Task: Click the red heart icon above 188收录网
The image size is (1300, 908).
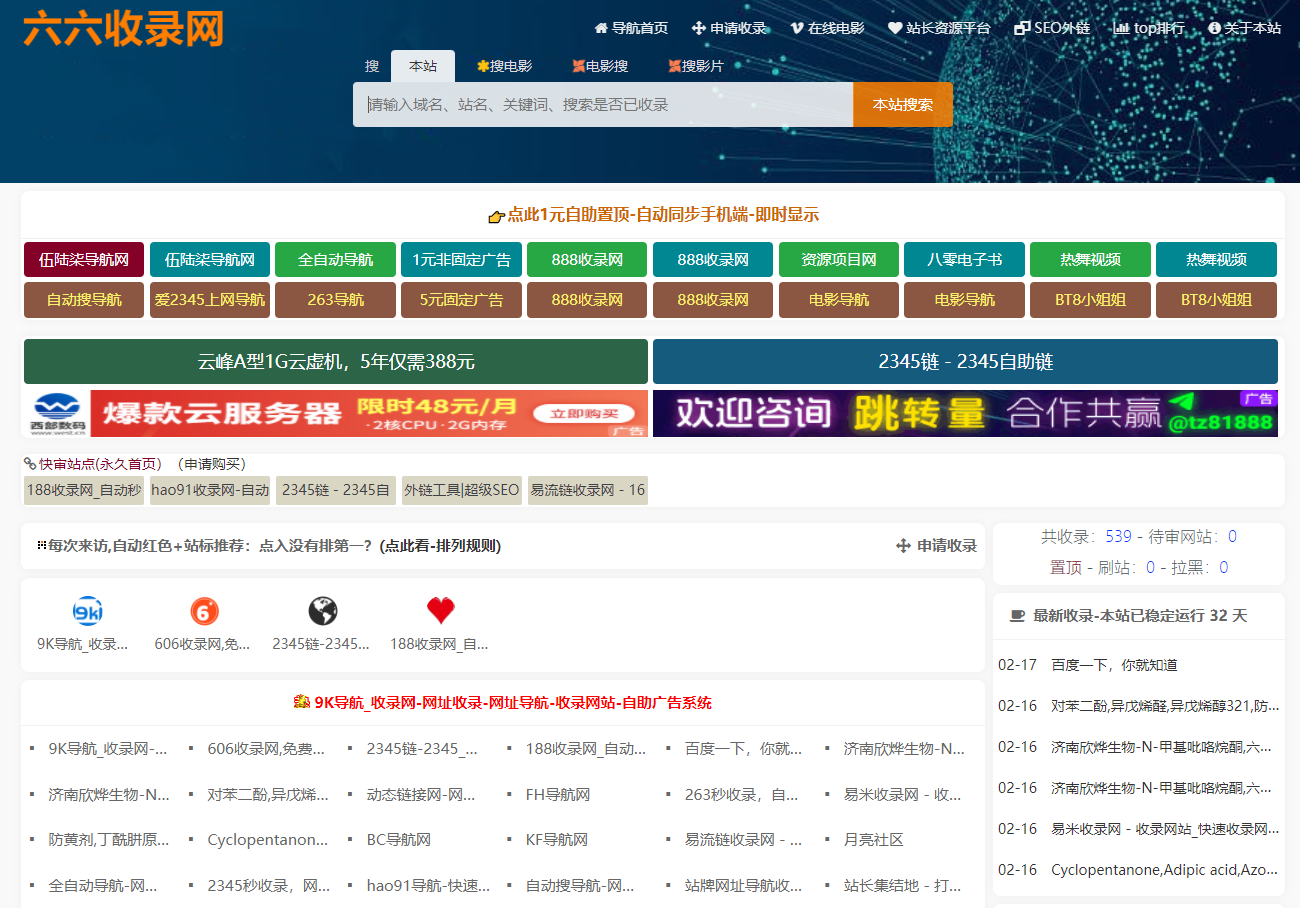Action: point(440,610)
